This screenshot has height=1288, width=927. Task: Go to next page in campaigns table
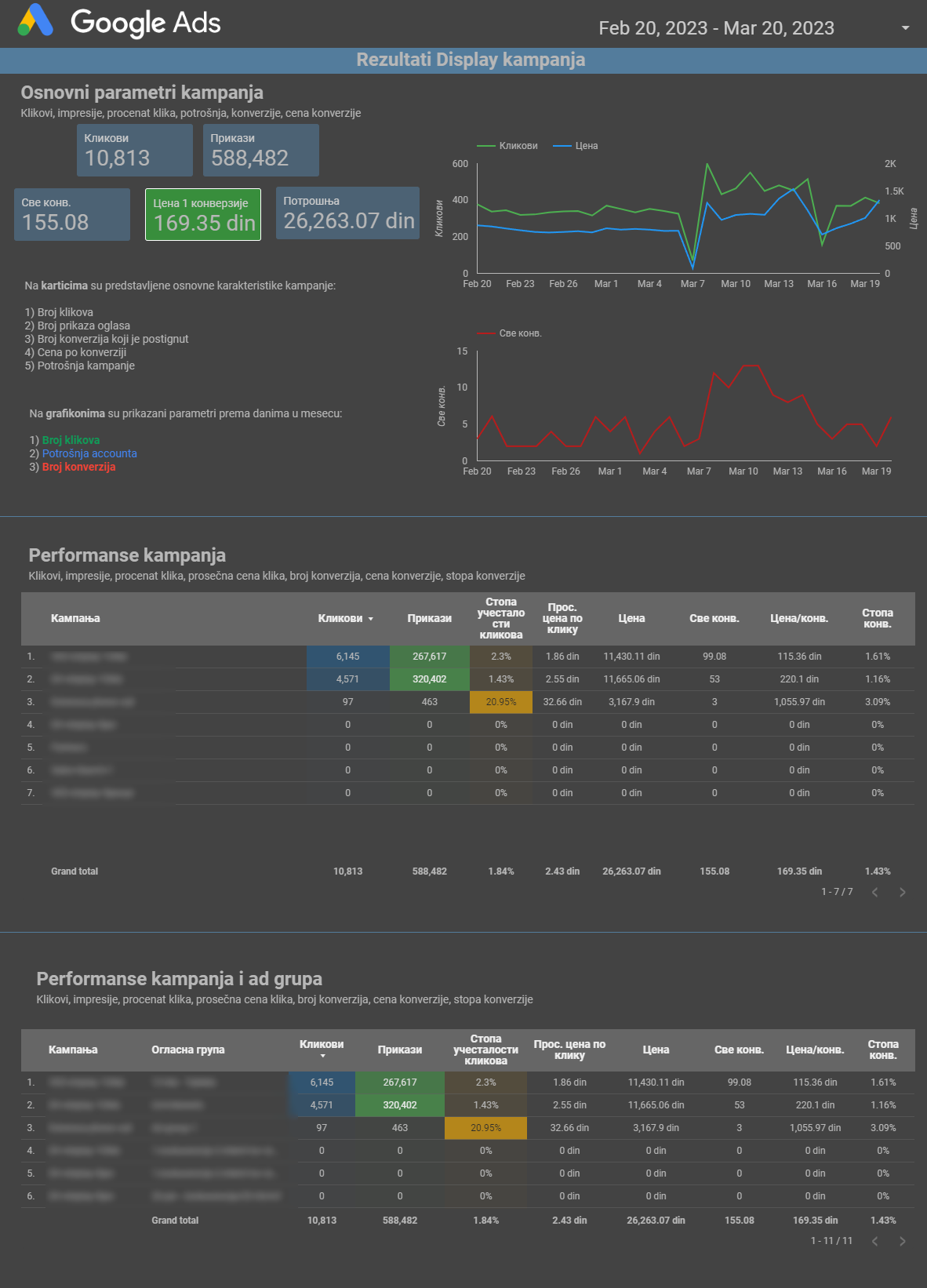pos(902,892)
